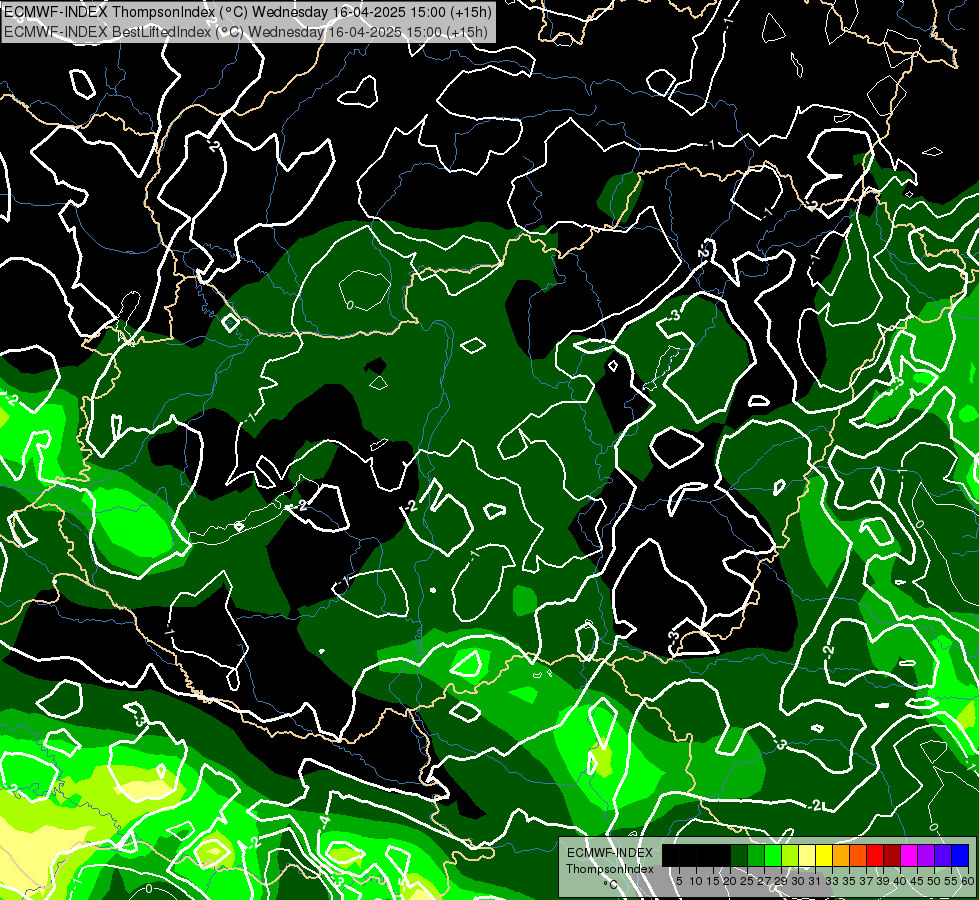Click the medium green 25–27 legend swatch
Image resolution: width=979 pixels, height=900 pixels.
[756, 855]
